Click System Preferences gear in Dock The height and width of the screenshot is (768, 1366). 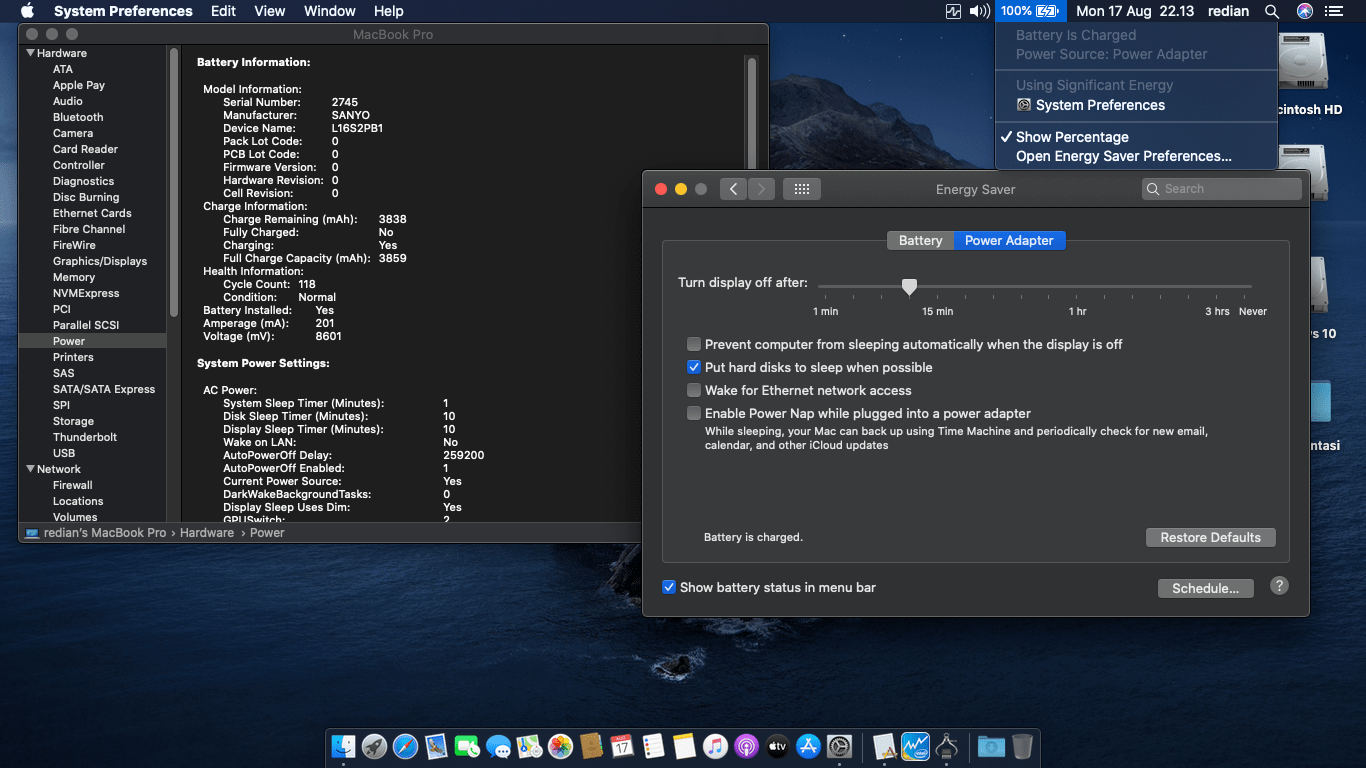click(x=839, y=746)
